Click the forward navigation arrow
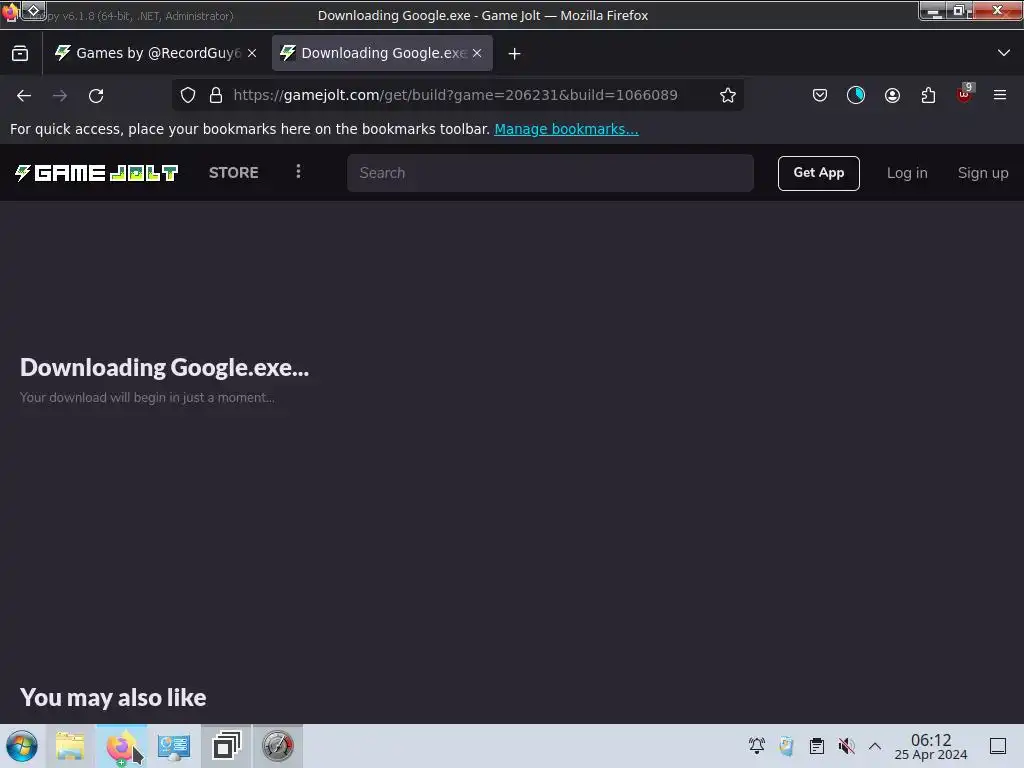1024x768 pixels. click(x=60, y=95)
